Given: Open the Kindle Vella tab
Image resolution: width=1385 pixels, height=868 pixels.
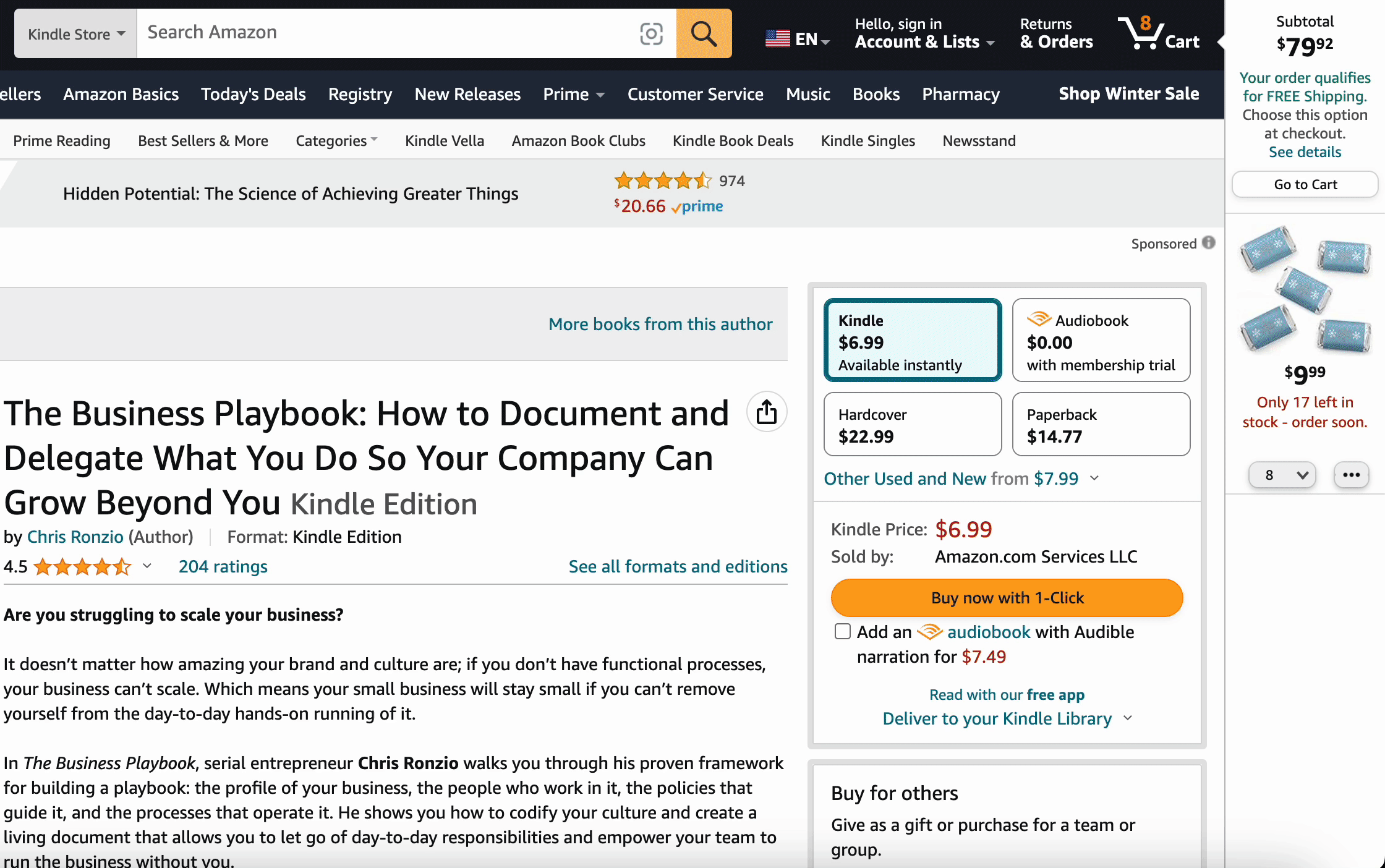Looking at the screenshot, I should 445,141.
